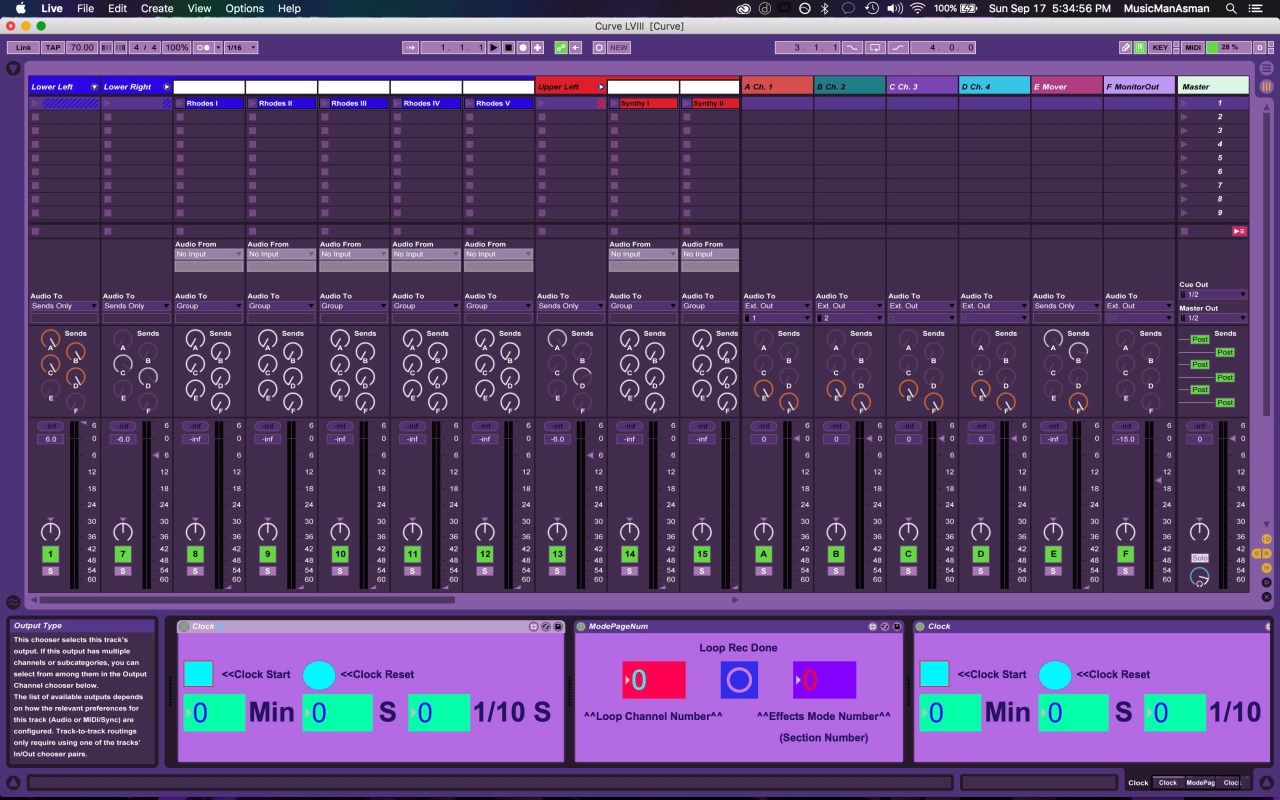Open Audio To dropdown on Lower Left track
Viewport: 1280px width, 800px height.
(x=64, y=306)
